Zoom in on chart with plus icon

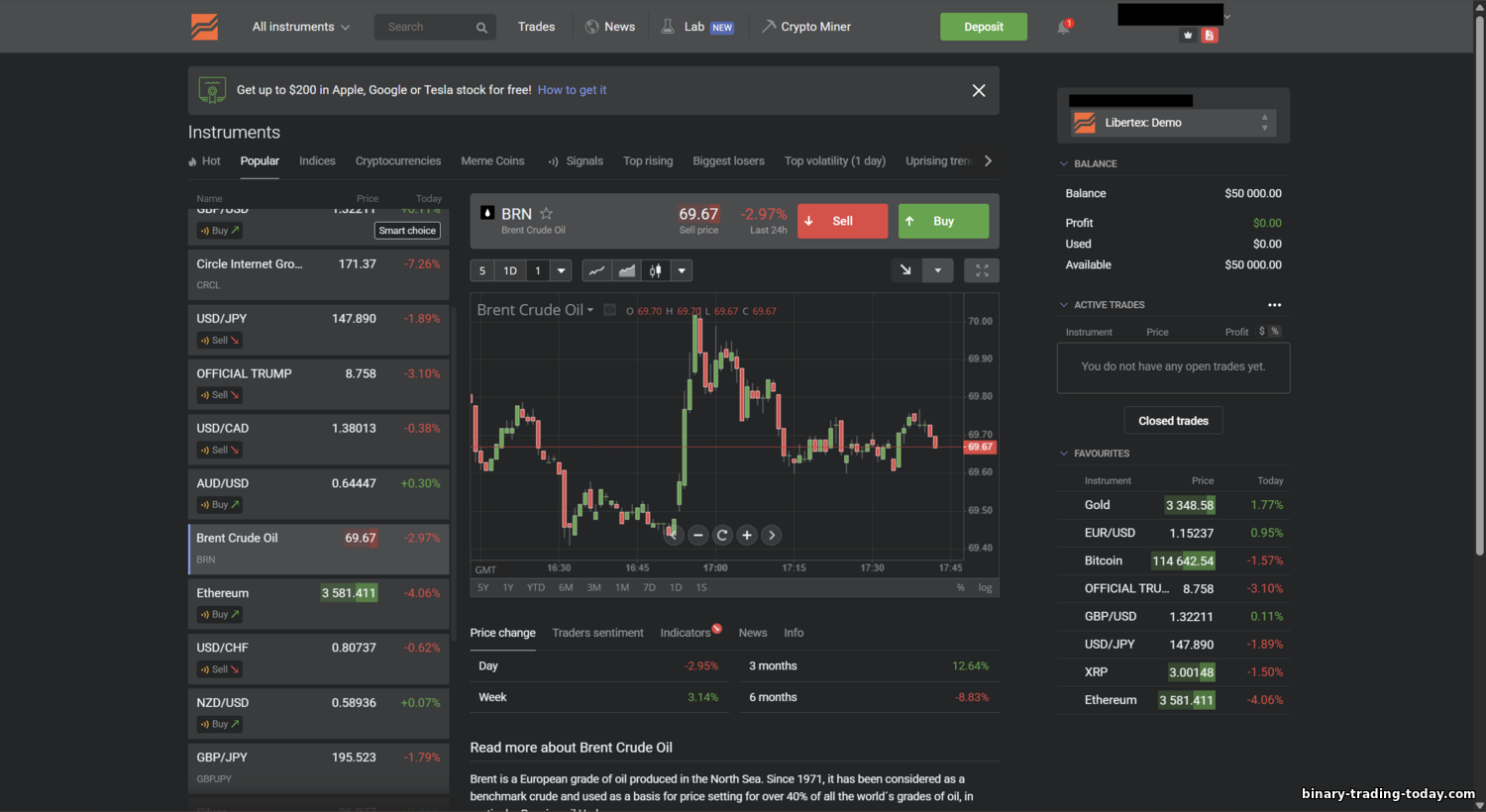pos(747,535)
